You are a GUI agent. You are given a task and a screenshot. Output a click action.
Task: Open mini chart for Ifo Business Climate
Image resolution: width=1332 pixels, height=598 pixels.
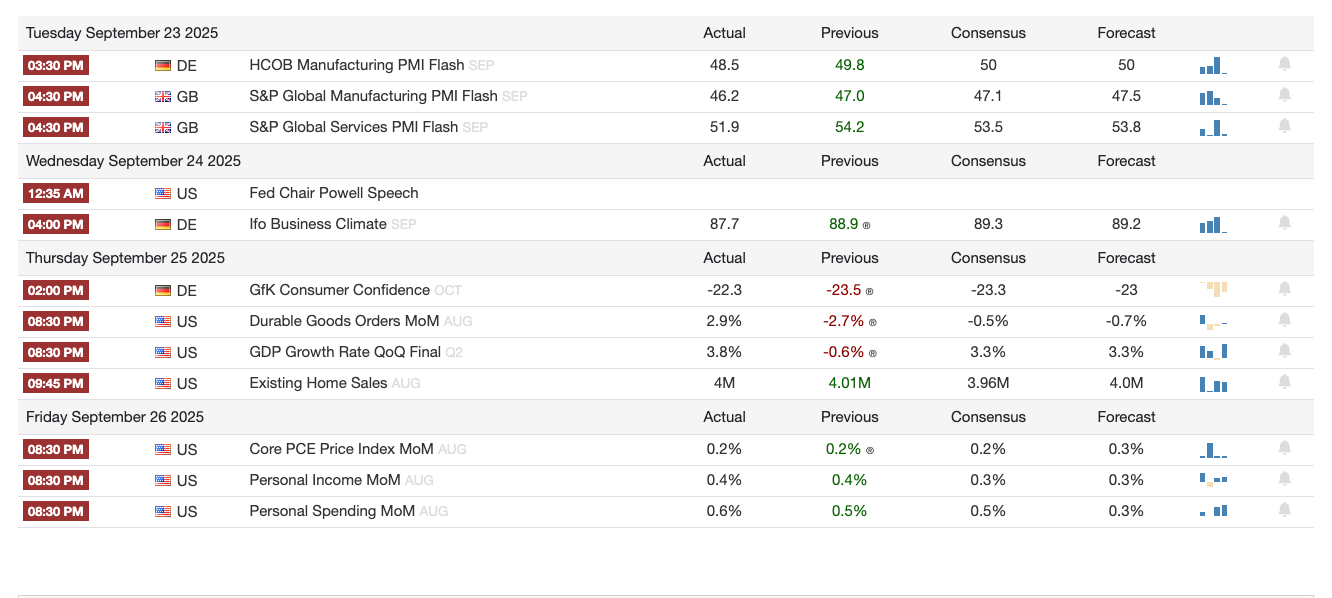click(x=1213, y=225)
